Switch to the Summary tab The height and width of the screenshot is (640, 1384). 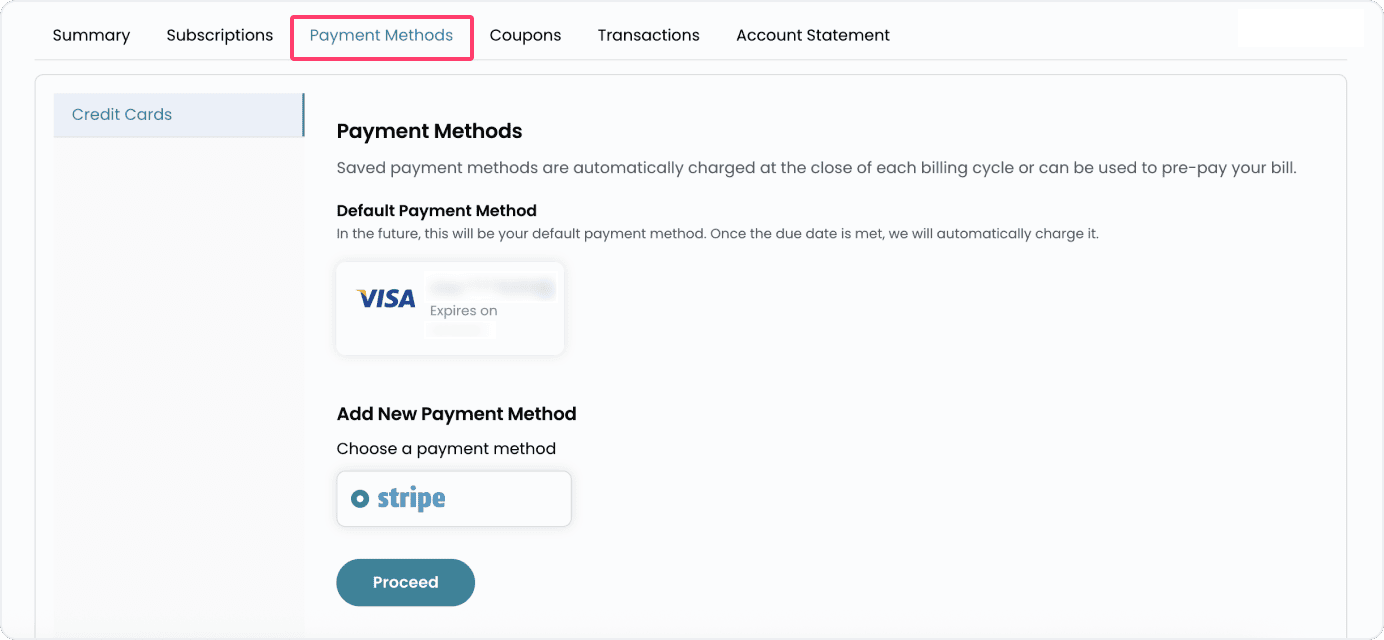pyautogui.click(x=90, y=35)
